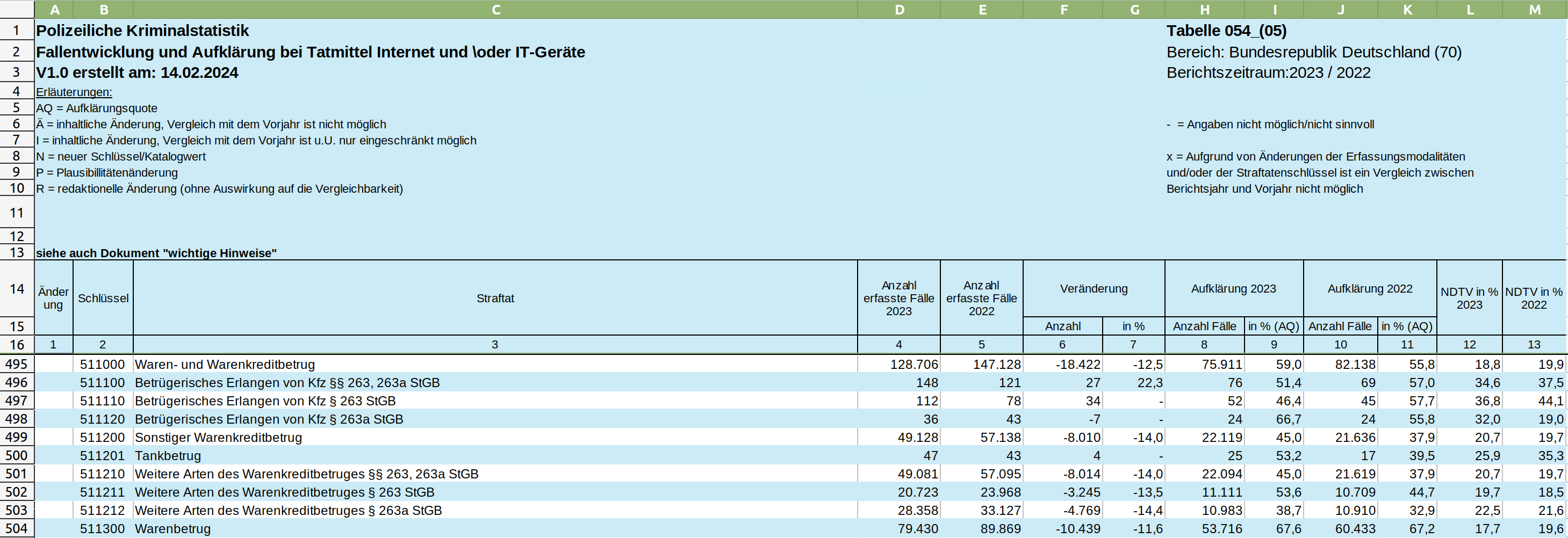Select row 500 header

[x=17, y=455]
